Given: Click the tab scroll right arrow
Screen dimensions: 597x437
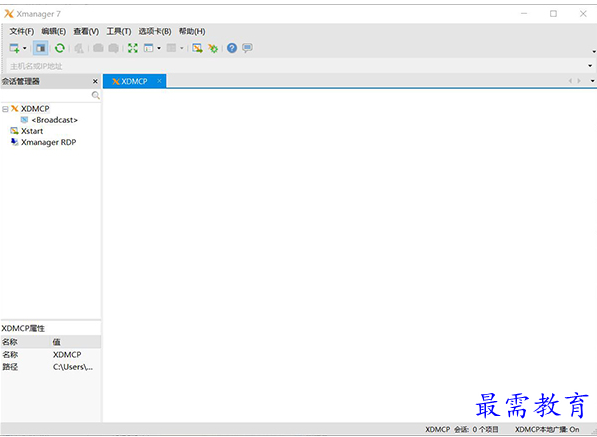Looking at the screenshot, I should point(579,81).
